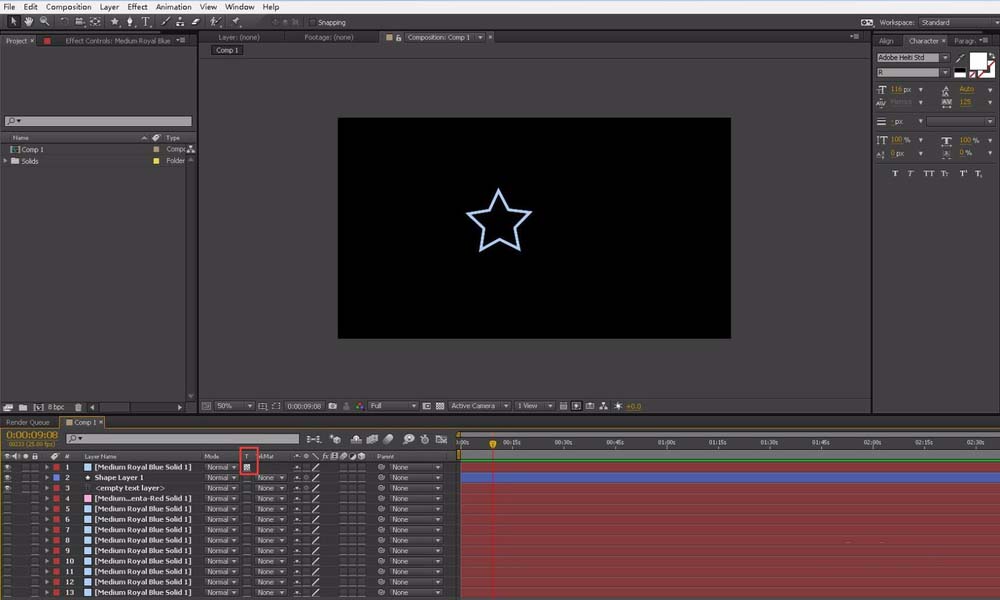The width and height of the screenshot is (1000, 600).
Task: Expand the Solids folder
Action: [6, 161]
